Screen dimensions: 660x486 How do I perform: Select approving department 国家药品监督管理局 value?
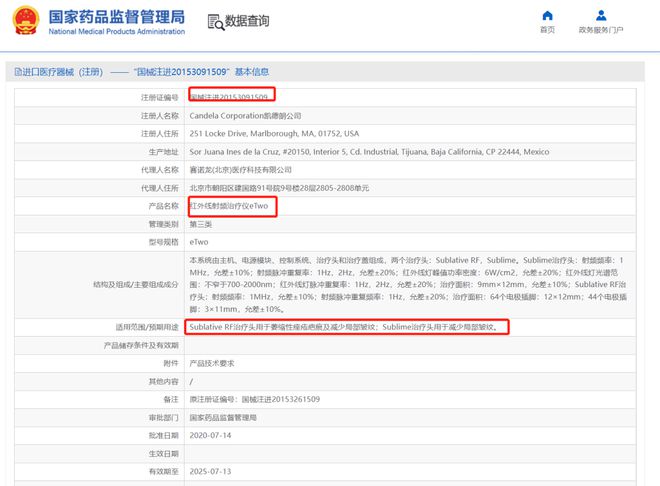(223, 418)
